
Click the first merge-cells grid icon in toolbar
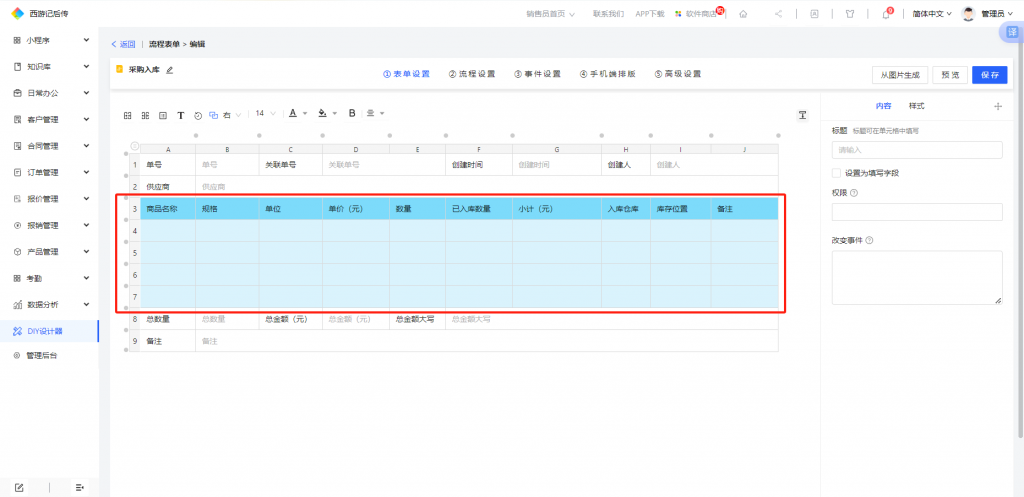pyautogui.click(x=128, y=115)
